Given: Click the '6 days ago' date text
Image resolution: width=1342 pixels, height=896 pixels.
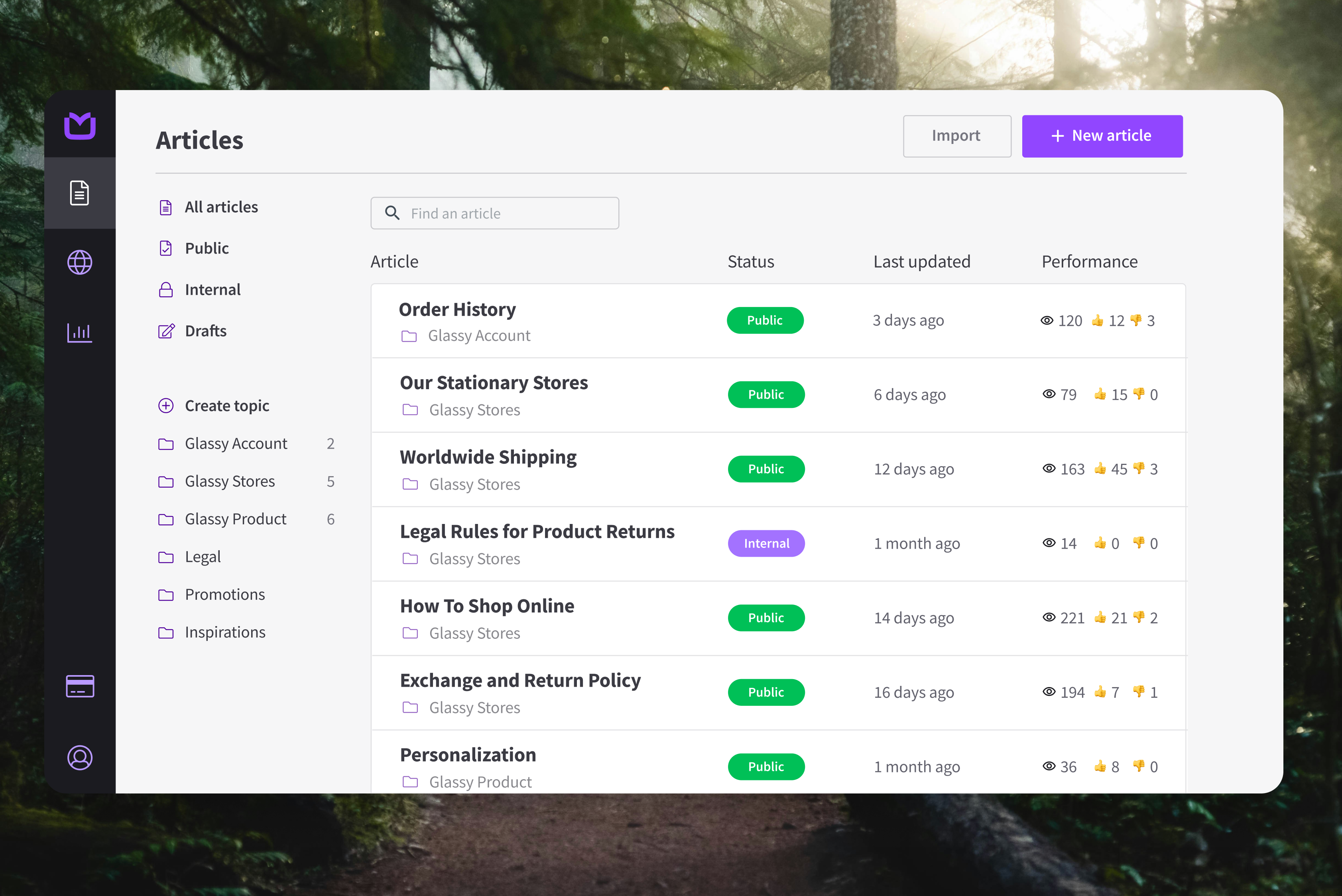Looking at the screenshot, I should click(x=909, y=395).
